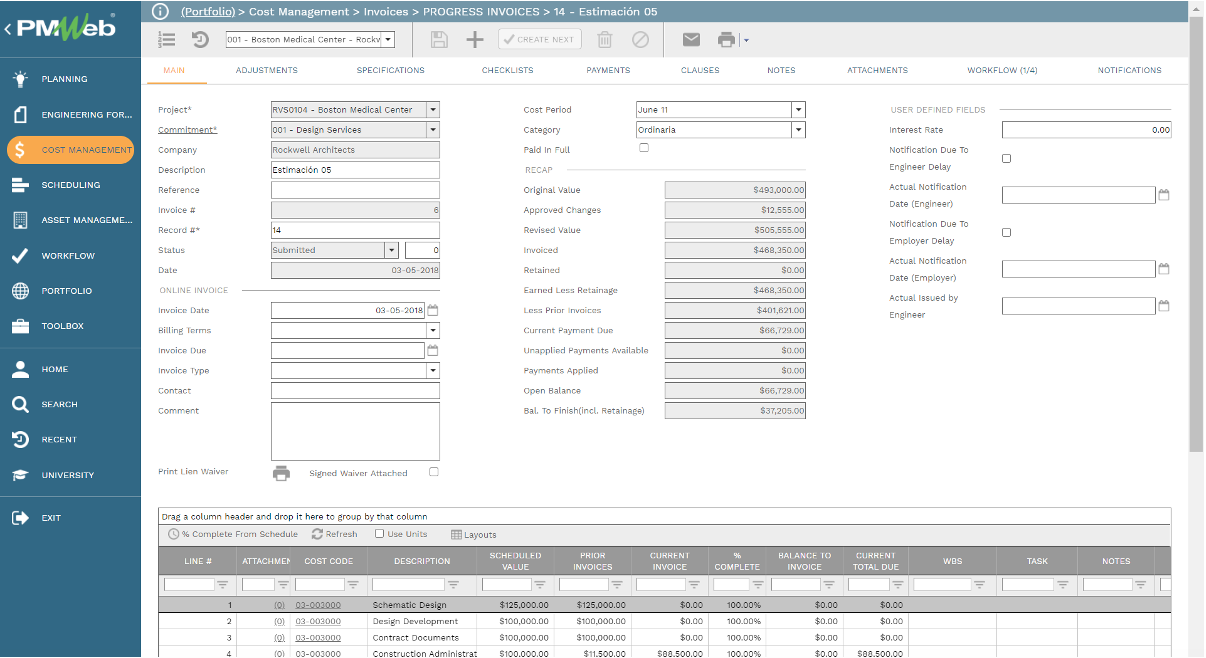Click the trash icon to delete the invoice
This screenshot has width=1206, height=658.
pyautogui.click(x=606, y=39)
